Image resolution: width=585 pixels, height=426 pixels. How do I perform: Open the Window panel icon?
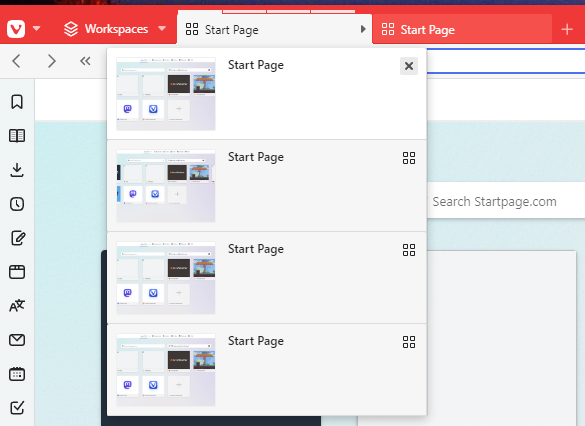tap(17, 272)
